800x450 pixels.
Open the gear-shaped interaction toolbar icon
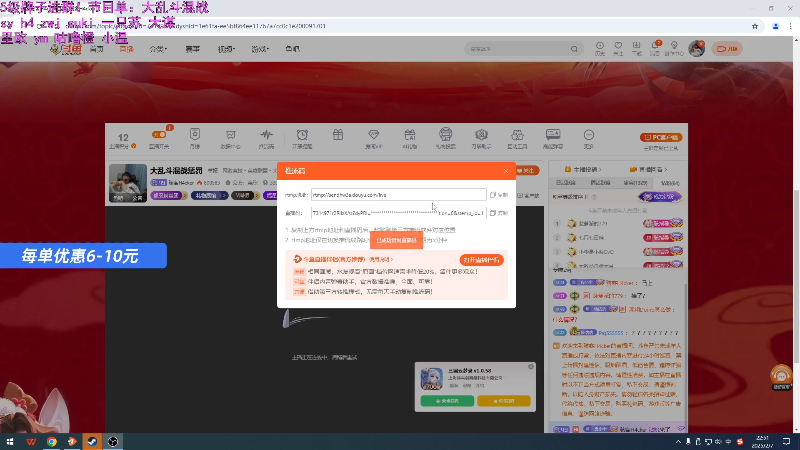(x=481, y=138)
